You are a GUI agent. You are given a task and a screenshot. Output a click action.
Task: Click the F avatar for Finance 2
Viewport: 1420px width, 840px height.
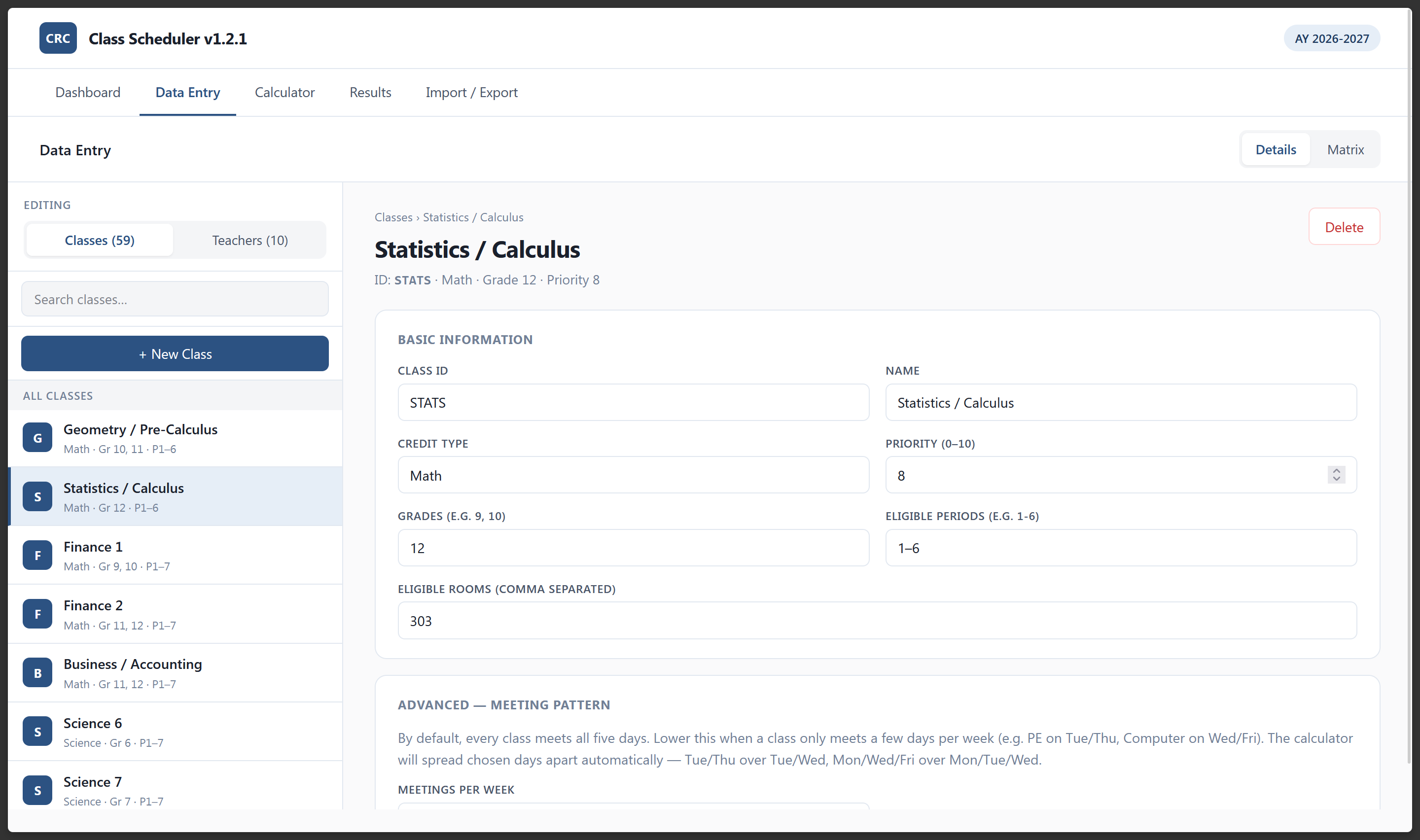click(37, 614)
